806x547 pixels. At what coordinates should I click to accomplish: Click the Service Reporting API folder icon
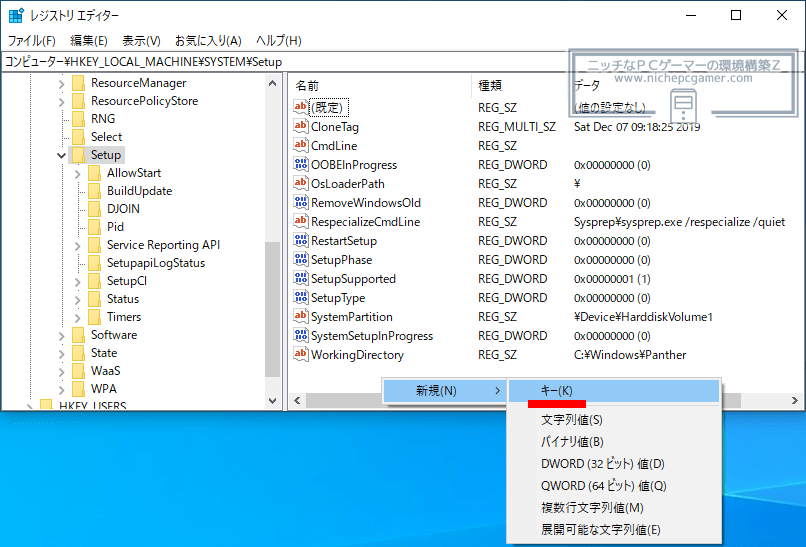pyautogui.click(x=95, y=245)
